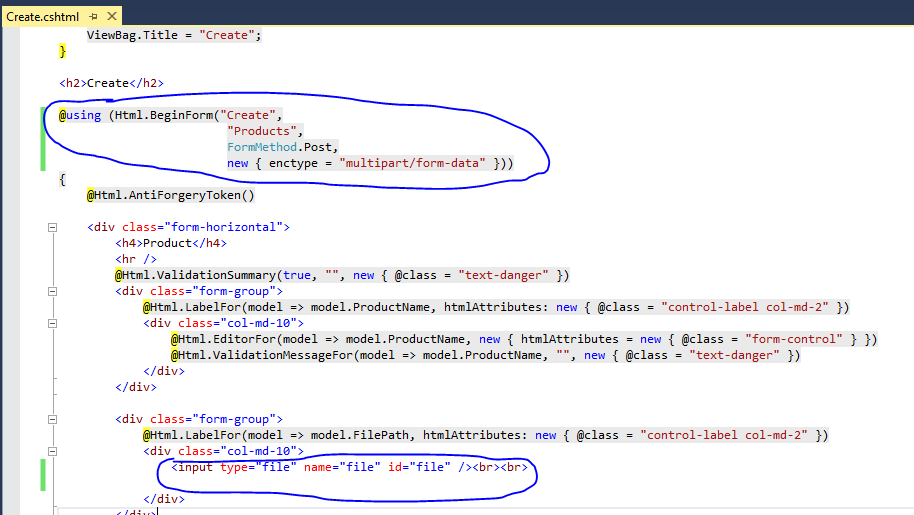
Task: Collapse the first col-md-10 div
Action: pyautogui.click(x=52, y=323)
